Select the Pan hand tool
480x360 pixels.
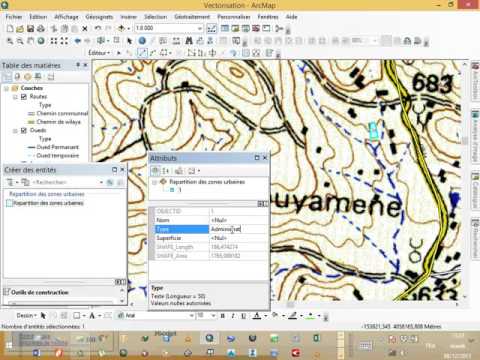[30, 41]
